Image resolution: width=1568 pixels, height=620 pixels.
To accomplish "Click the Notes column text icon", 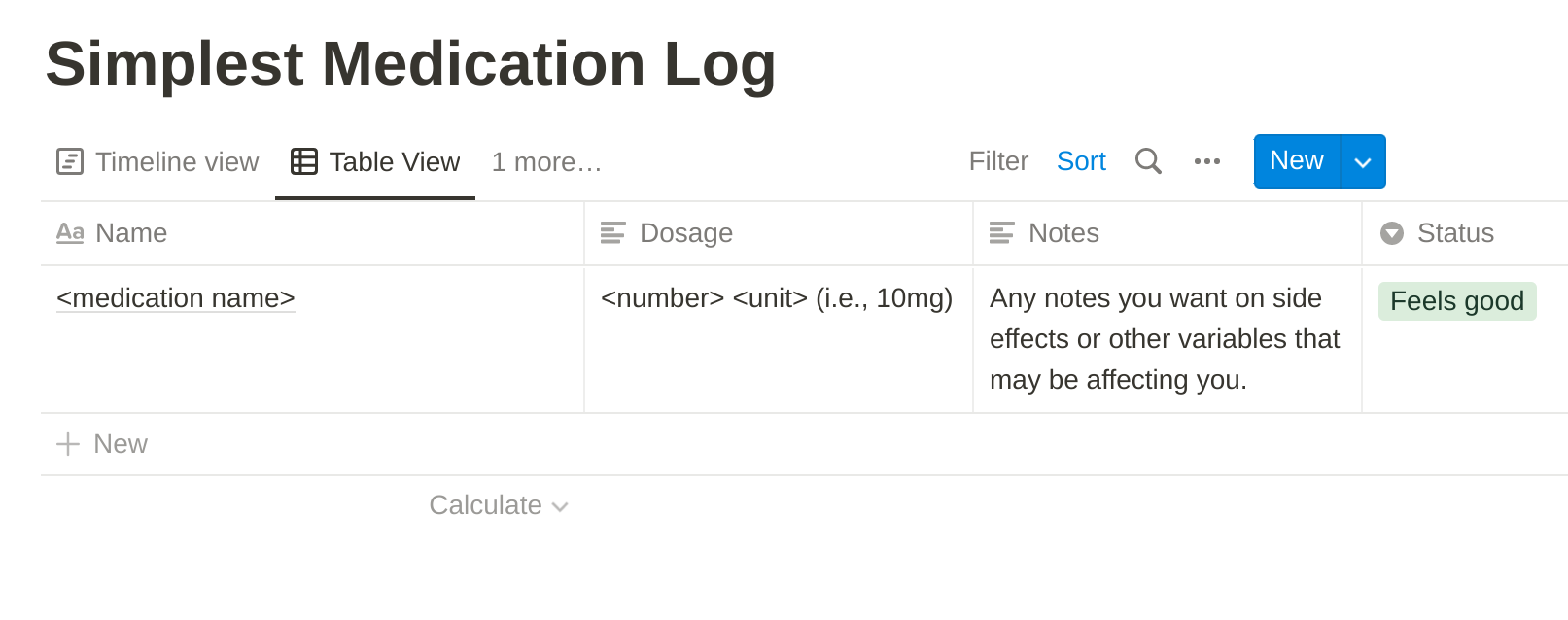I will pos(1002,233).
